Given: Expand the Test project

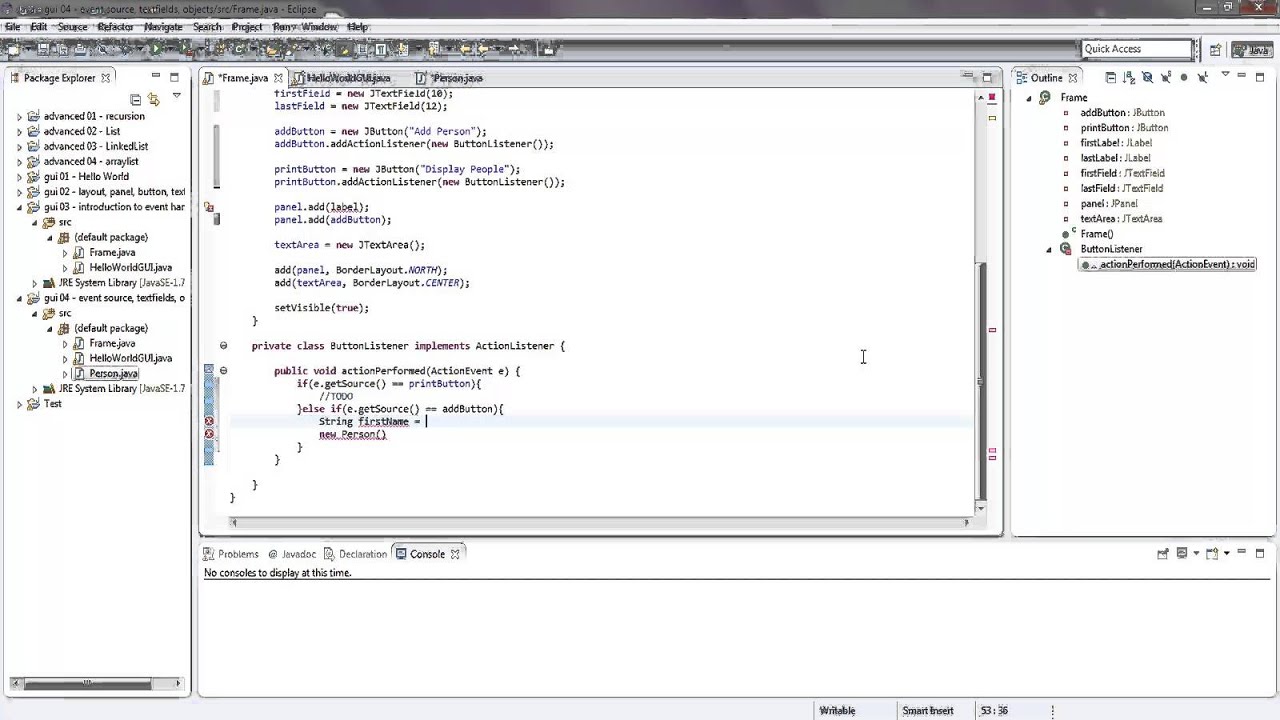Looking at the screenshot, I should (x=19, y=404).
